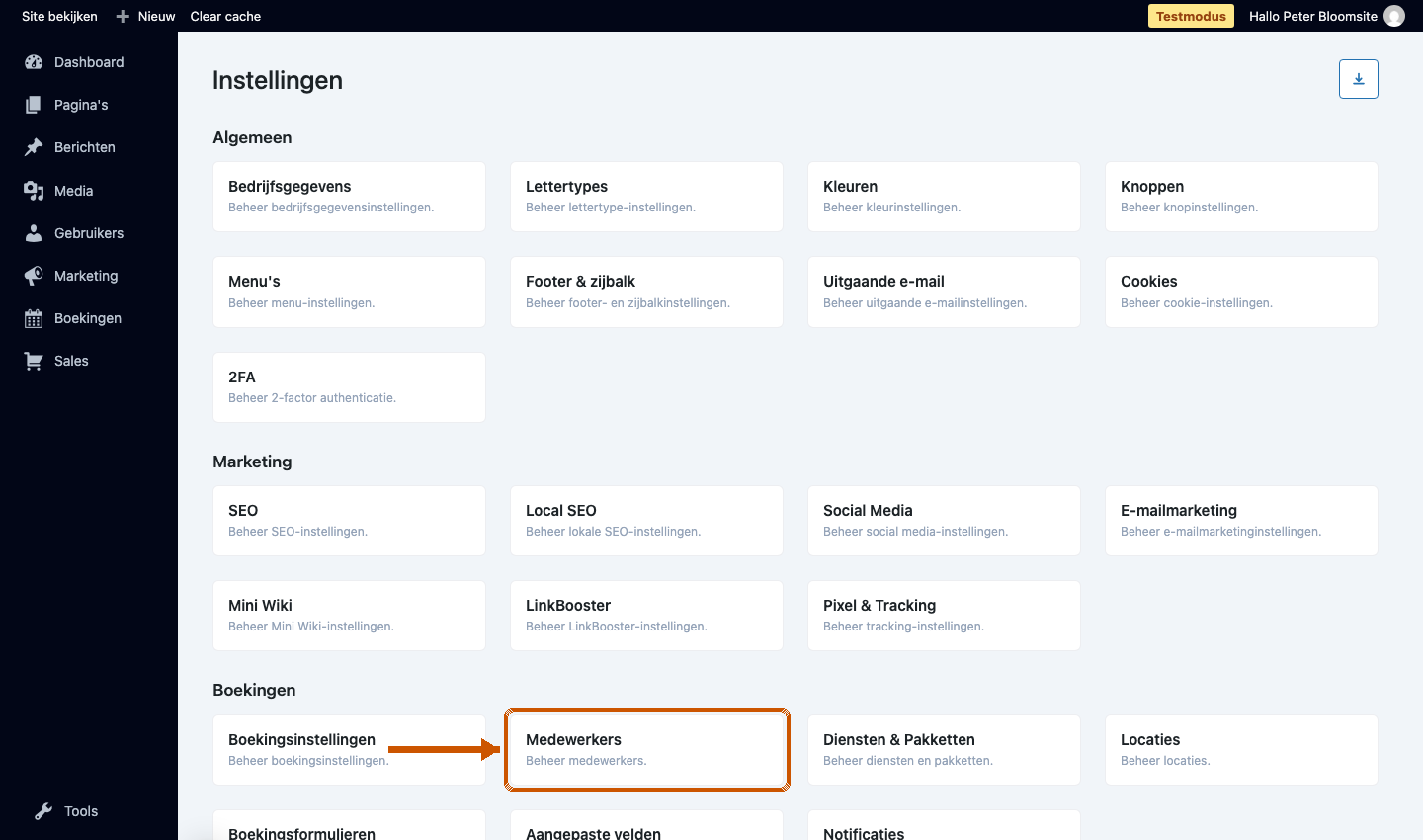Click Clear cache in top bar
1423x840 pixels.
225,16
